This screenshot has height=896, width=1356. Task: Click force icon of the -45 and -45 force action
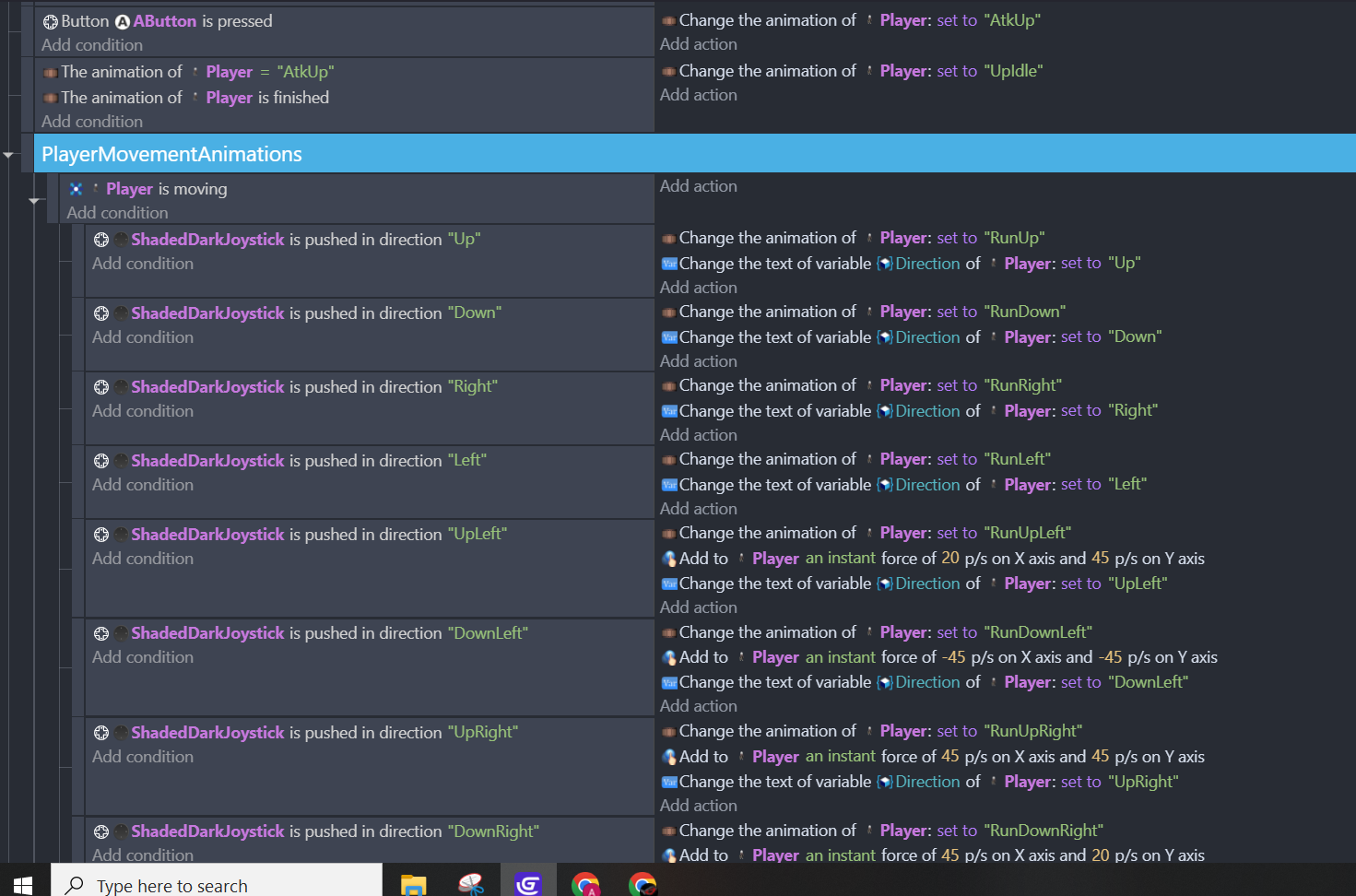coord(670,657)
